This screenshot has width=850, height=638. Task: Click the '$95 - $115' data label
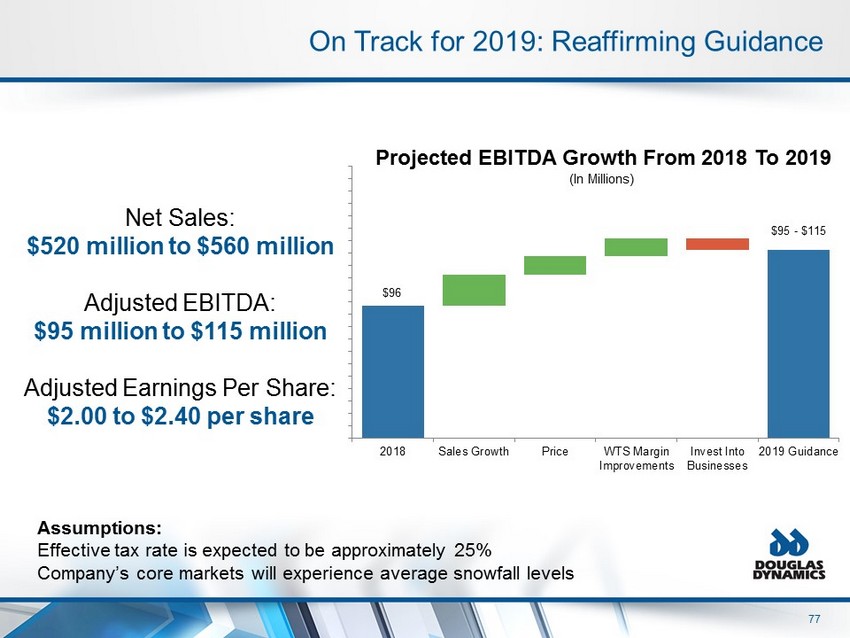pyautogui.click(x=798, y=231)
